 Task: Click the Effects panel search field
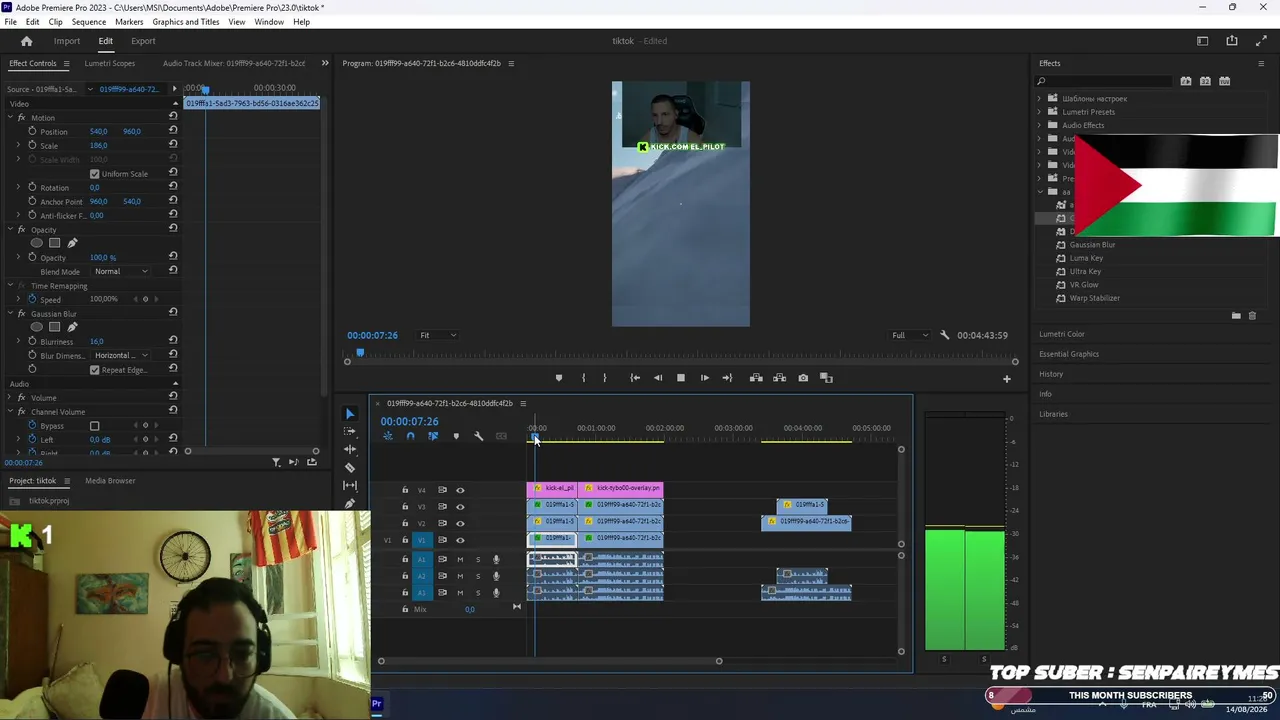(x=1105, y=81)
